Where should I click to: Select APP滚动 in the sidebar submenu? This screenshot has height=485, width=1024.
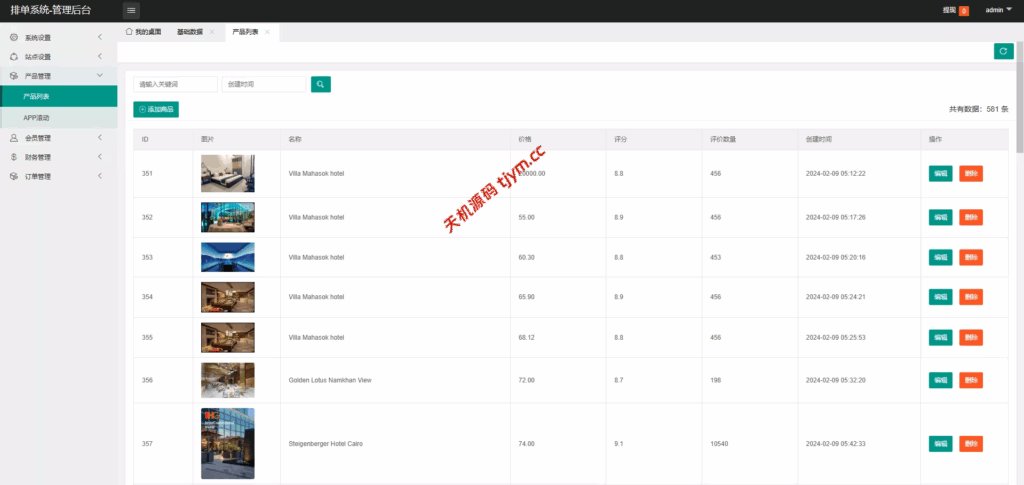coord(37,118)
